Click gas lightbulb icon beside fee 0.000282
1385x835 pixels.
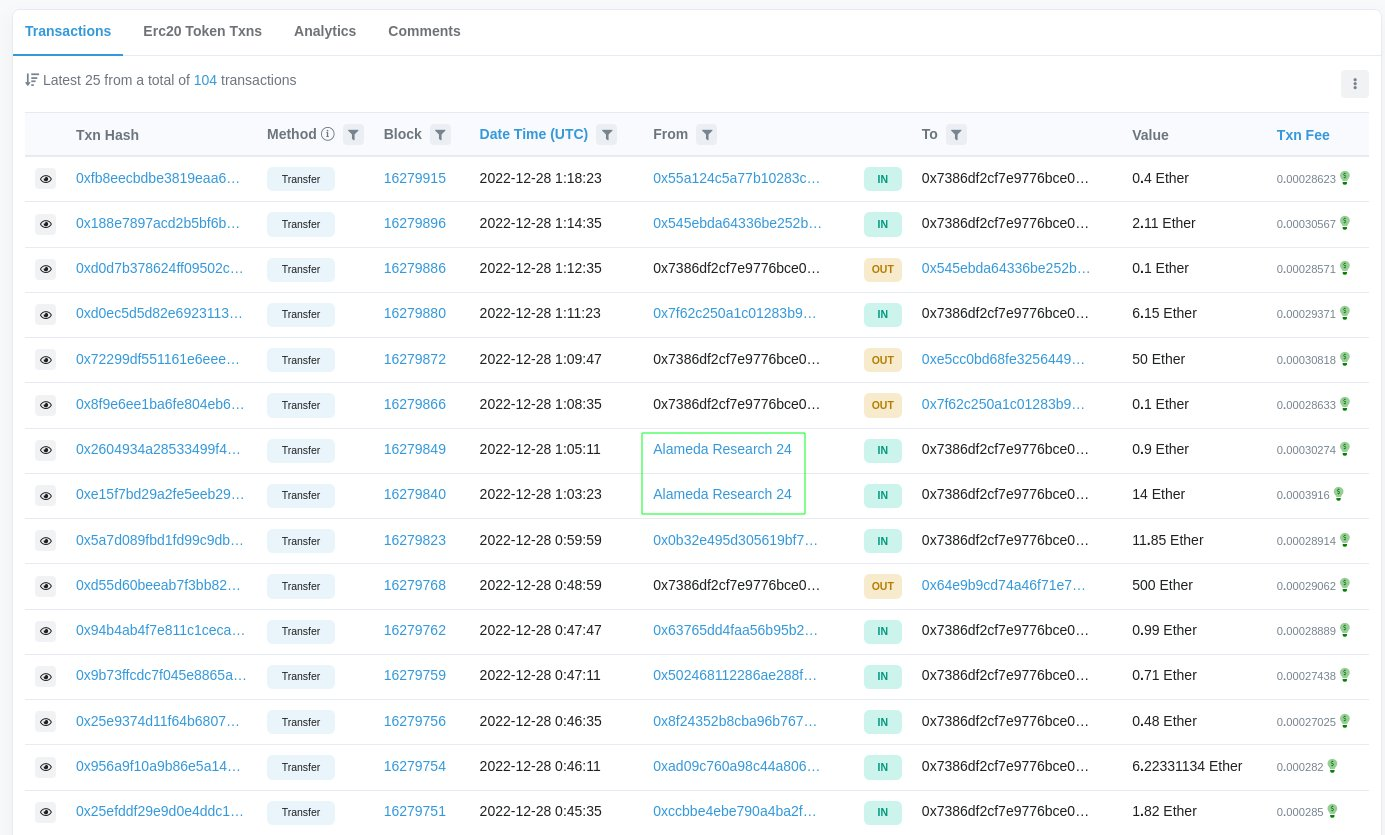pyautogui.click(x=1332, y=766)
